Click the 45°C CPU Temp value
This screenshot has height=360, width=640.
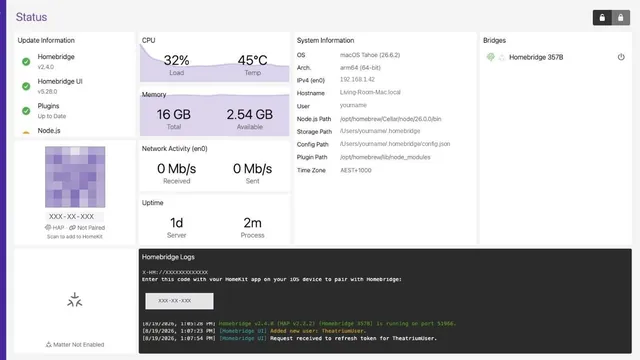coord(252,60)
